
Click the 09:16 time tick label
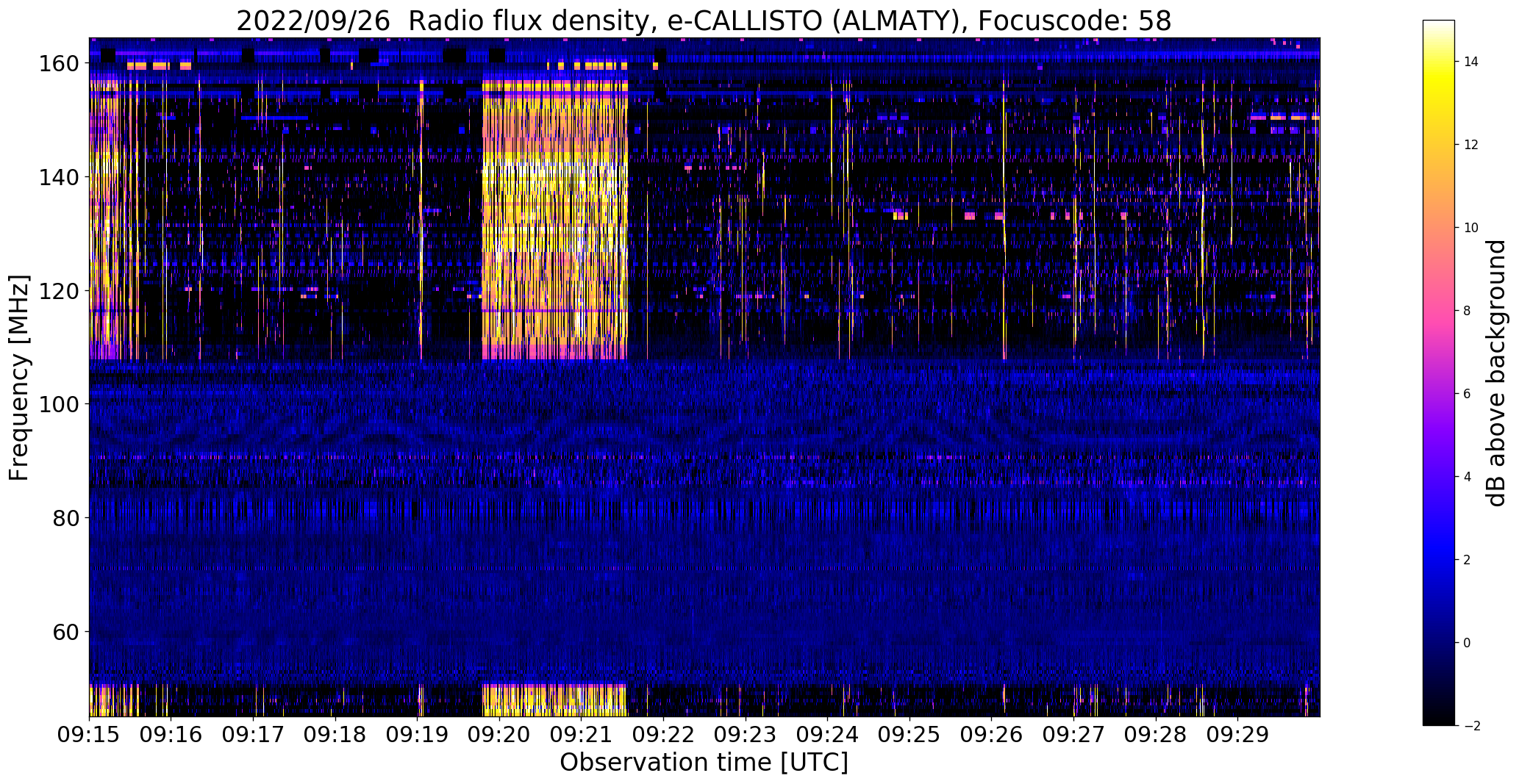(x=171, y=735)
